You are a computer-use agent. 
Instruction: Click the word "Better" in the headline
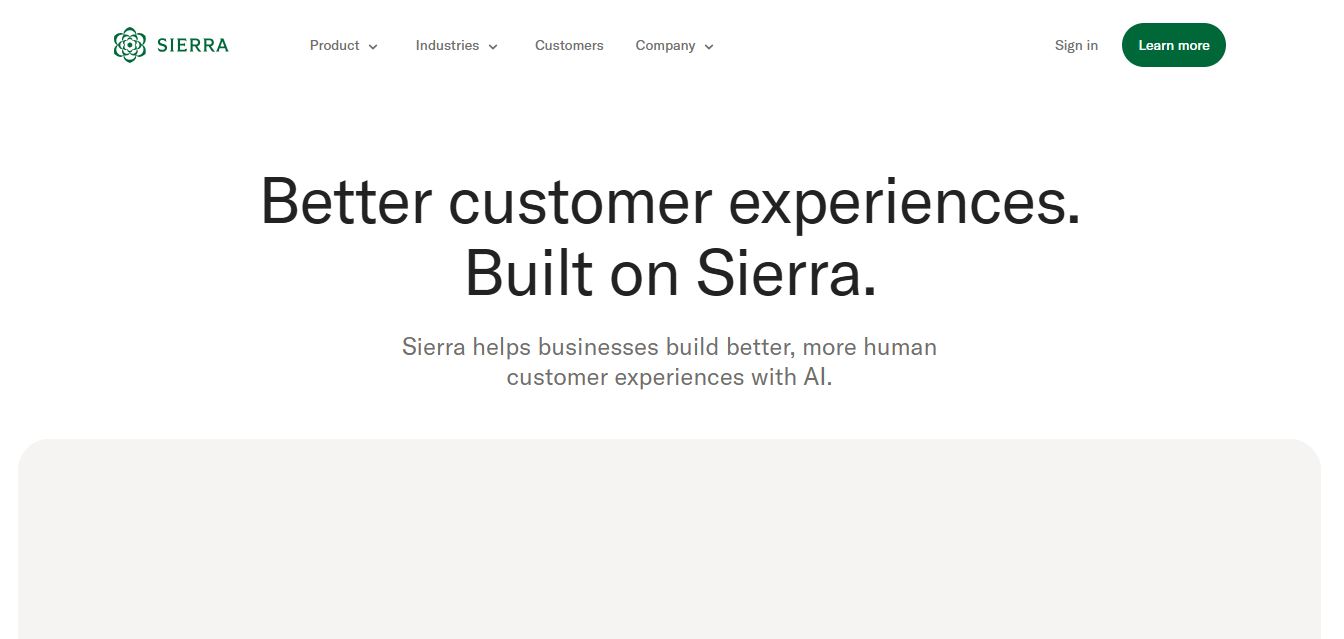tap(346, 201)
